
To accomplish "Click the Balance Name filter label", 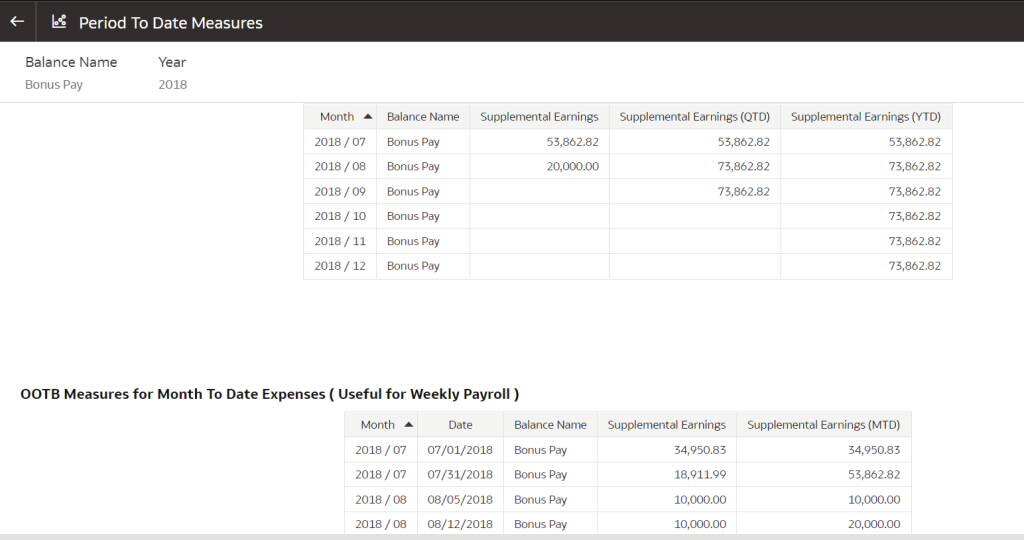I will tap(71, 62).
